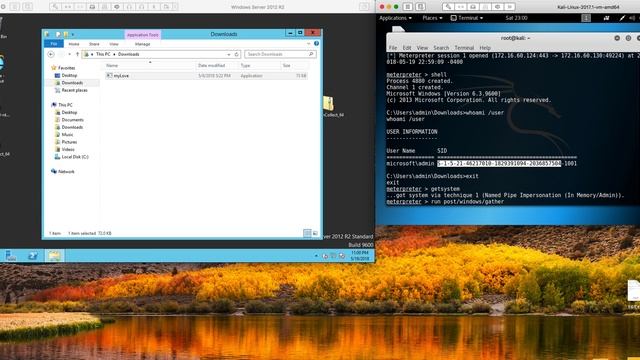640x360 pixels.
Task: Open the Share ribbon tab in Explorer
Action: (x=94, y=44)
